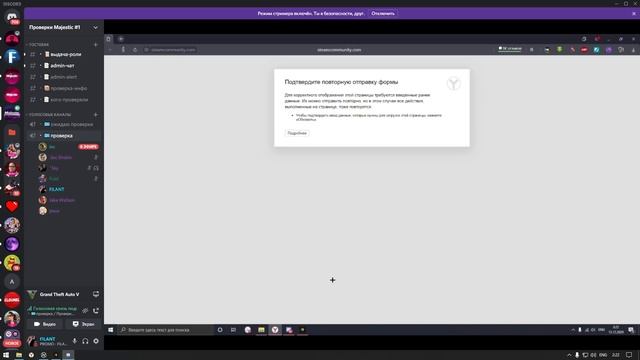Viewport: 640px width, 360px height.
Task: Share screen with Экран button
Action: (x=83, y=324)
